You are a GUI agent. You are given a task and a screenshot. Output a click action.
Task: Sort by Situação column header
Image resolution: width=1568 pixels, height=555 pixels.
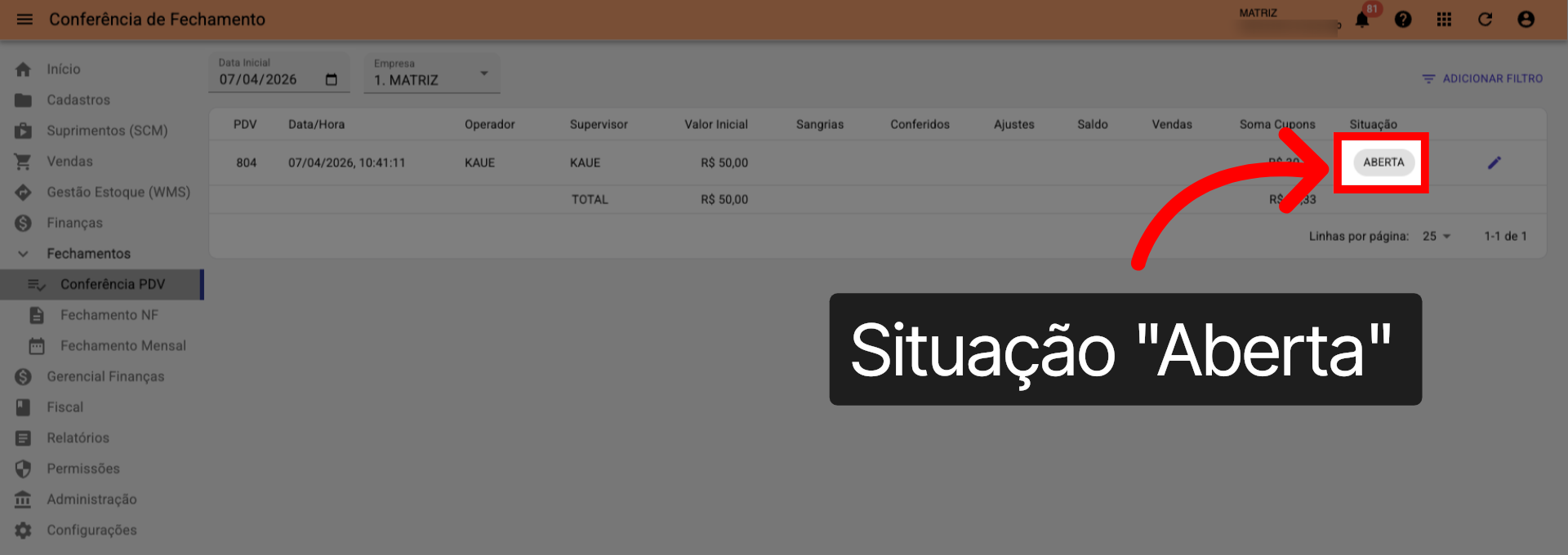(x=1373, y=125)
